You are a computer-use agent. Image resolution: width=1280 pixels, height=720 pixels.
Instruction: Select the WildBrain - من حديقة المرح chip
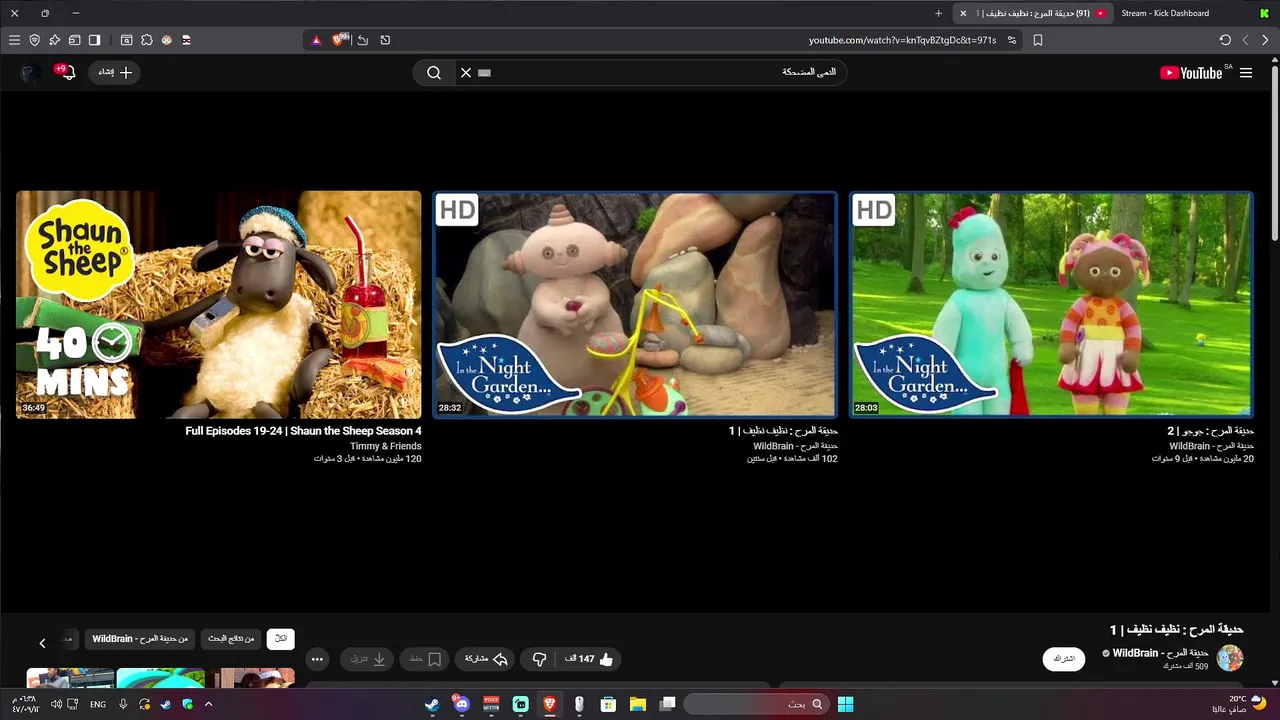[x=140, y=639]
